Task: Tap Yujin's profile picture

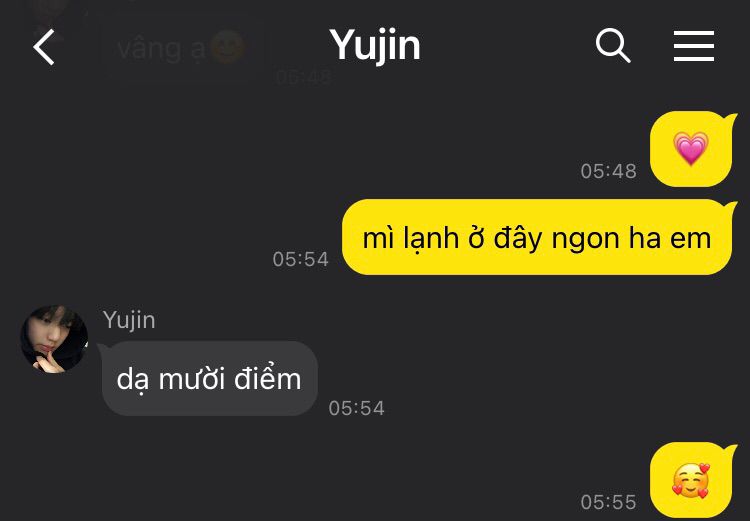Action: pos(54,339)
